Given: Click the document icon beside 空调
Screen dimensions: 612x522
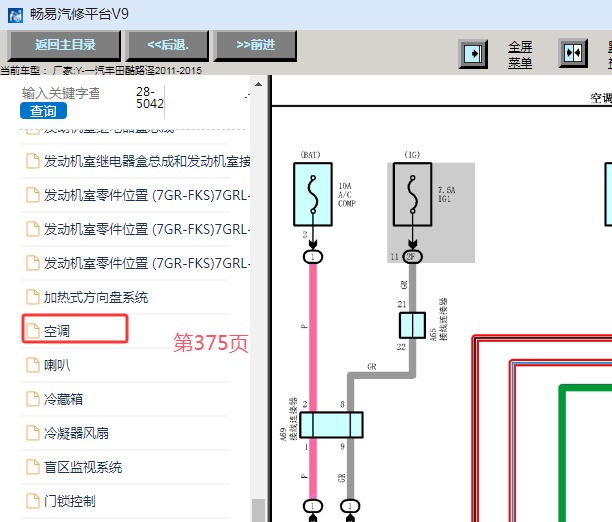Looking at the screenshot, I should coord(33,331).
